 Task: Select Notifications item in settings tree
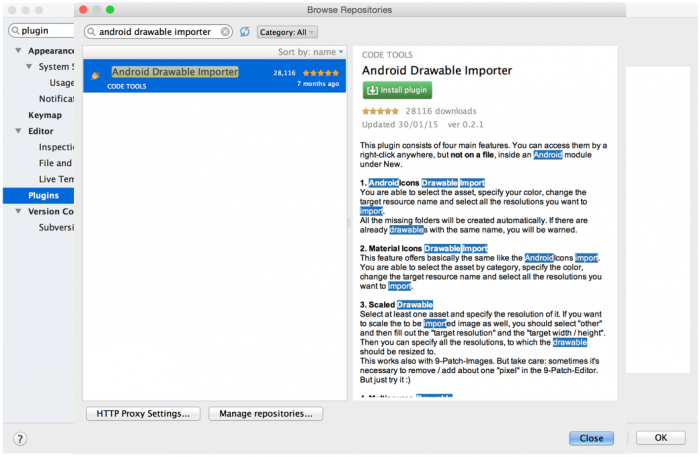(56, 99)
